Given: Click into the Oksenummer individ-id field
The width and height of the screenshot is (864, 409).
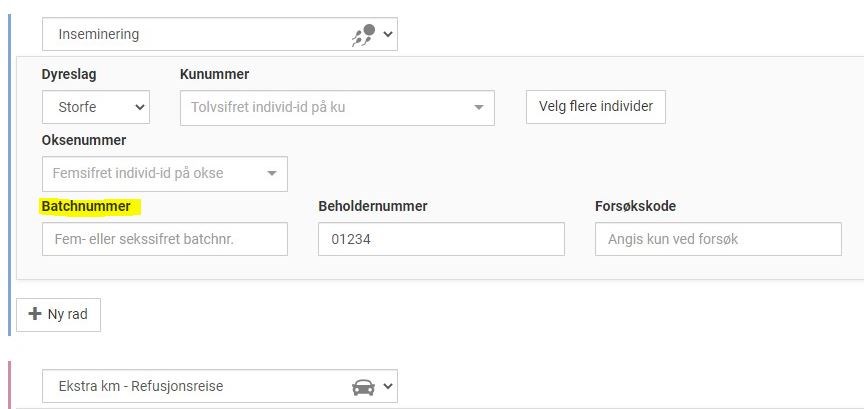Looking at the screenshot, I should pyautogui.click(x=165, y=174).
